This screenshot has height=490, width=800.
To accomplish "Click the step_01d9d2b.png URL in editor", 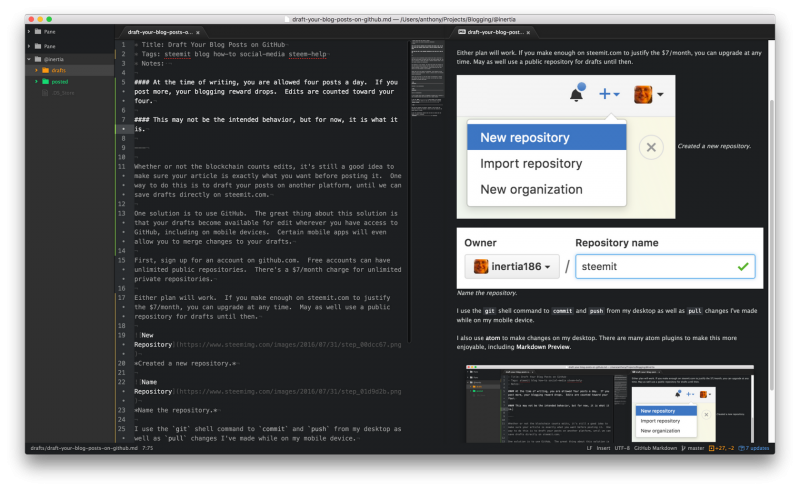I will [x=290, y=391].
